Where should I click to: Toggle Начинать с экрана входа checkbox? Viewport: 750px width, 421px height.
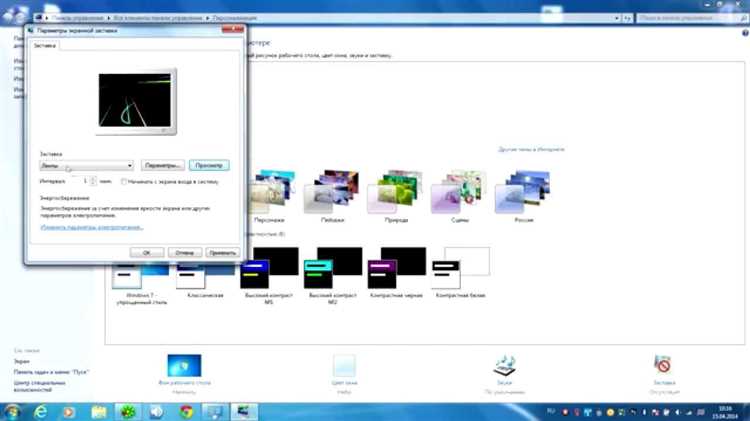point(124,182)
